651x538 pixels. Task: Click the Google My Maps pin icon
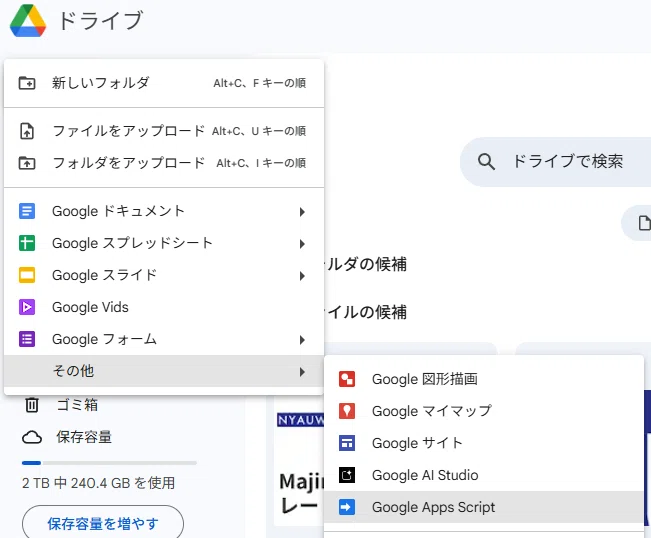click(x=347, y=411)
